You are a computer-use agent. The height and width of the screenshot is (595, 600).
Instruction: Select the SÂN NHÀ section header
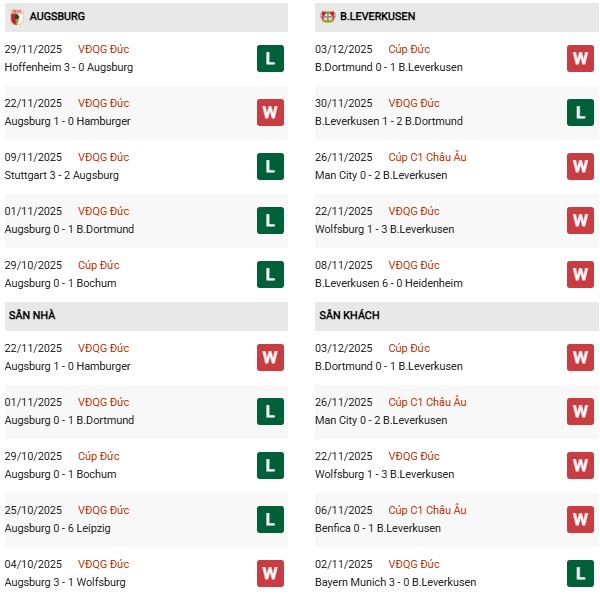tap(32, 316)
